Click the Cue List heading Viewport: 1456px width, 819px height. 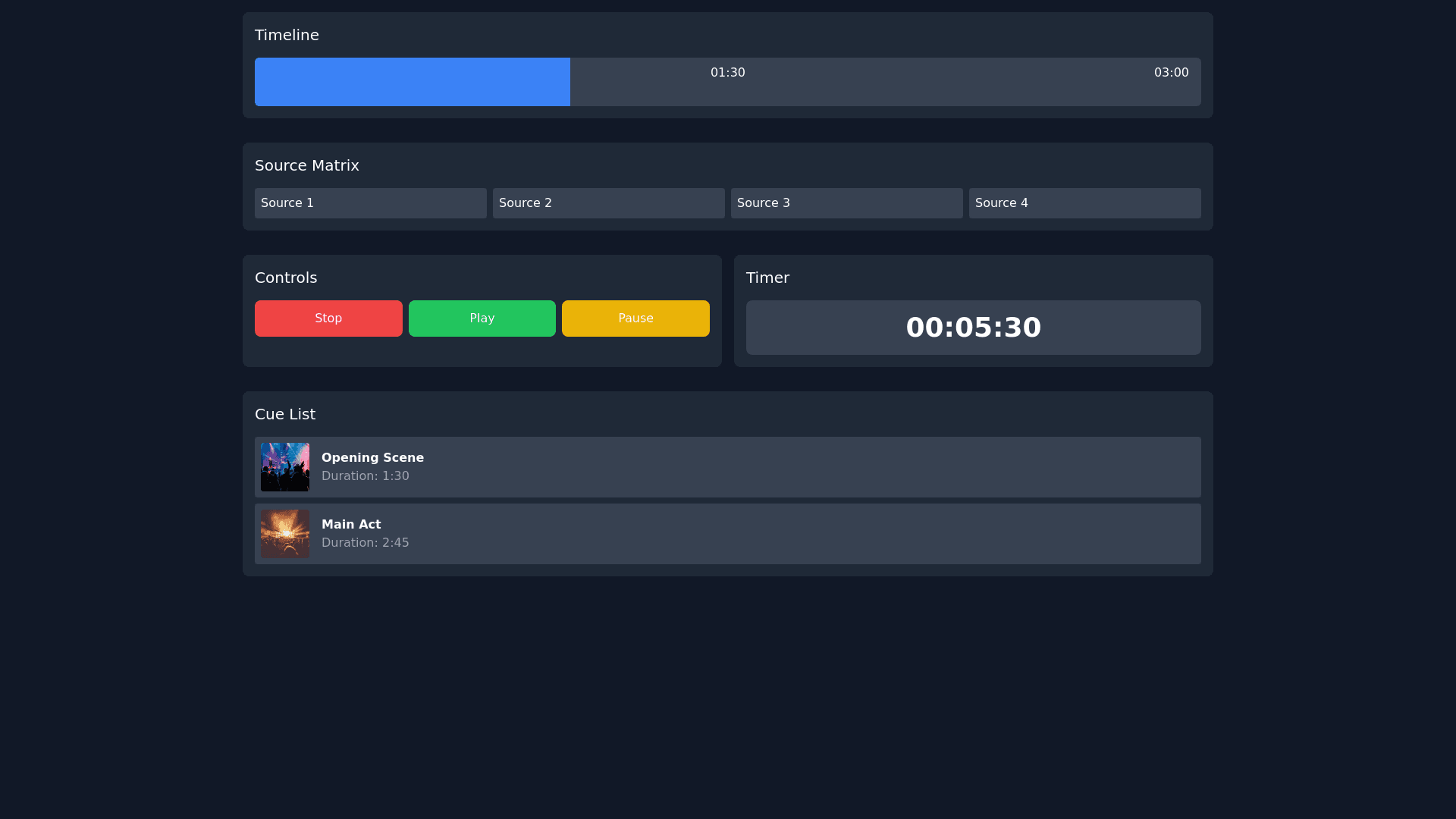[x=285, y=414]
